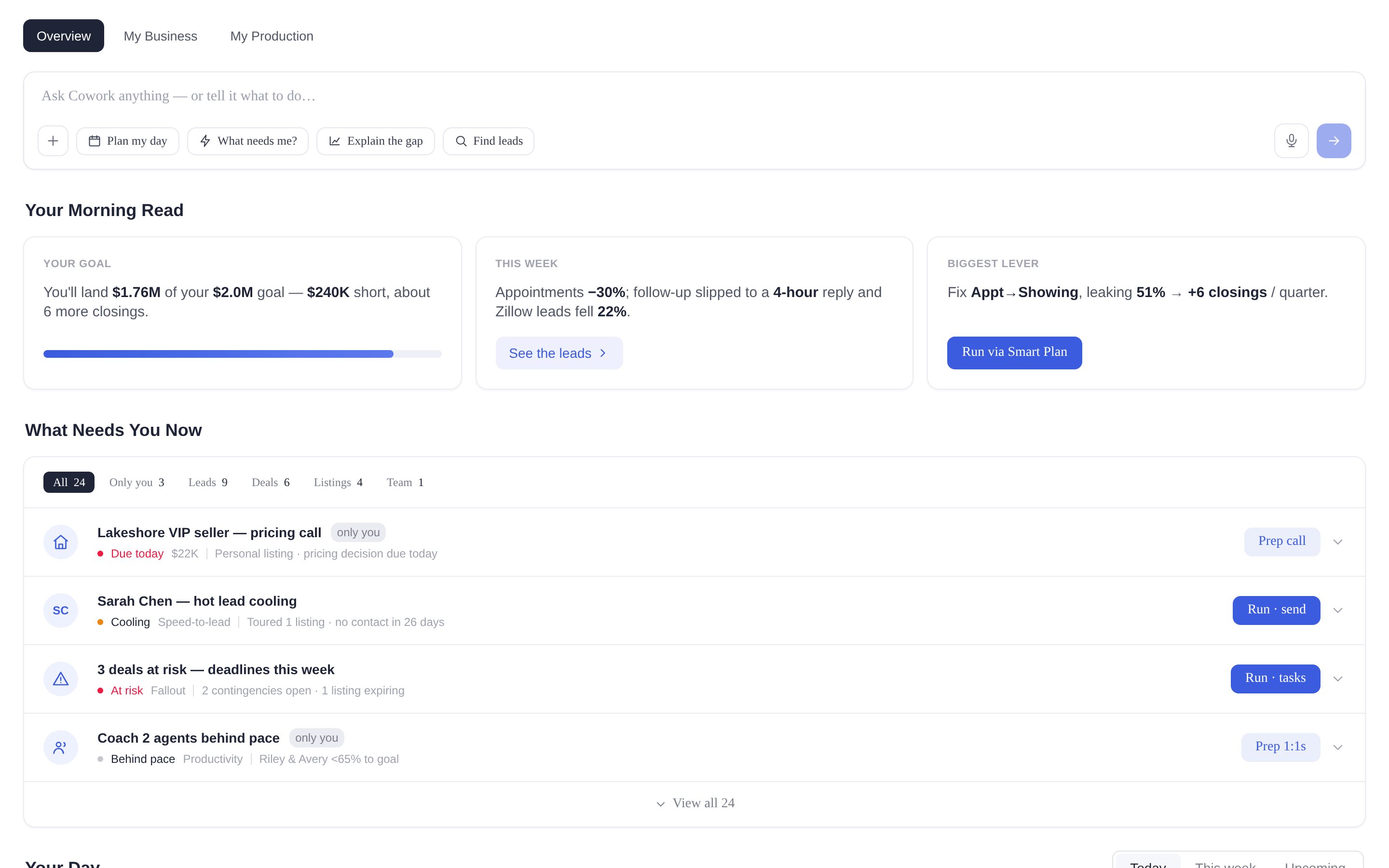The image size is (1389, 868).
Task: Click the plus attachment icon button
Action: coord(53,141)
